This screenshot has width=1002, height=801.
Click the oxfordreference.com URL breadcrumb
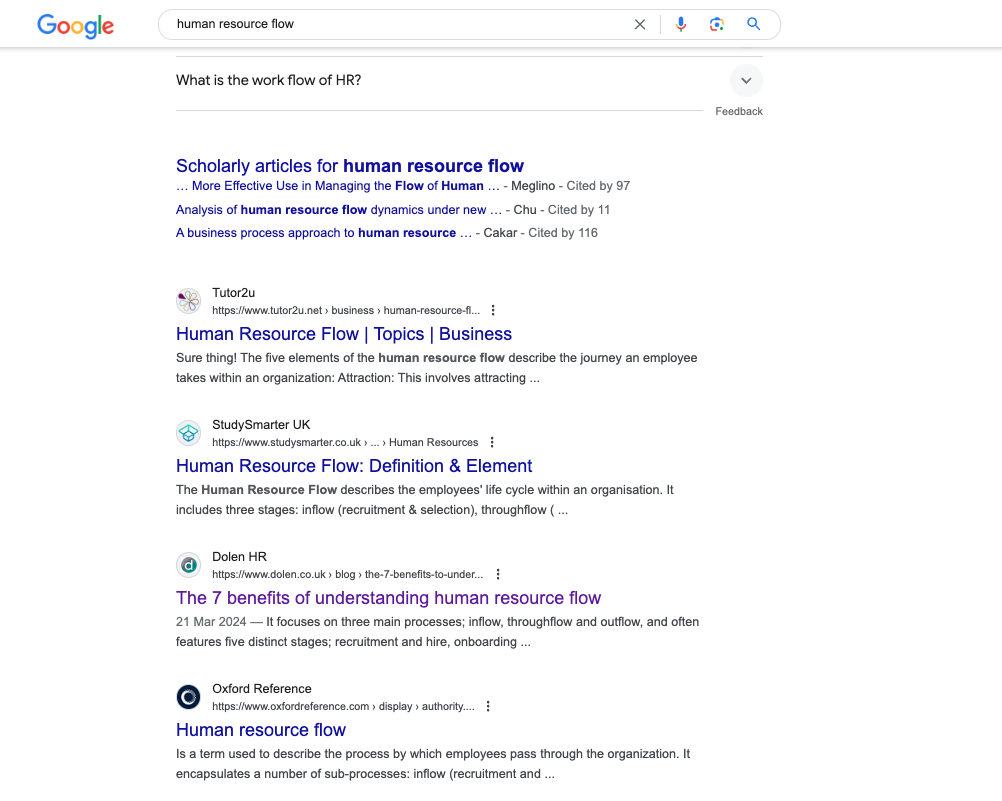[343, 706]
